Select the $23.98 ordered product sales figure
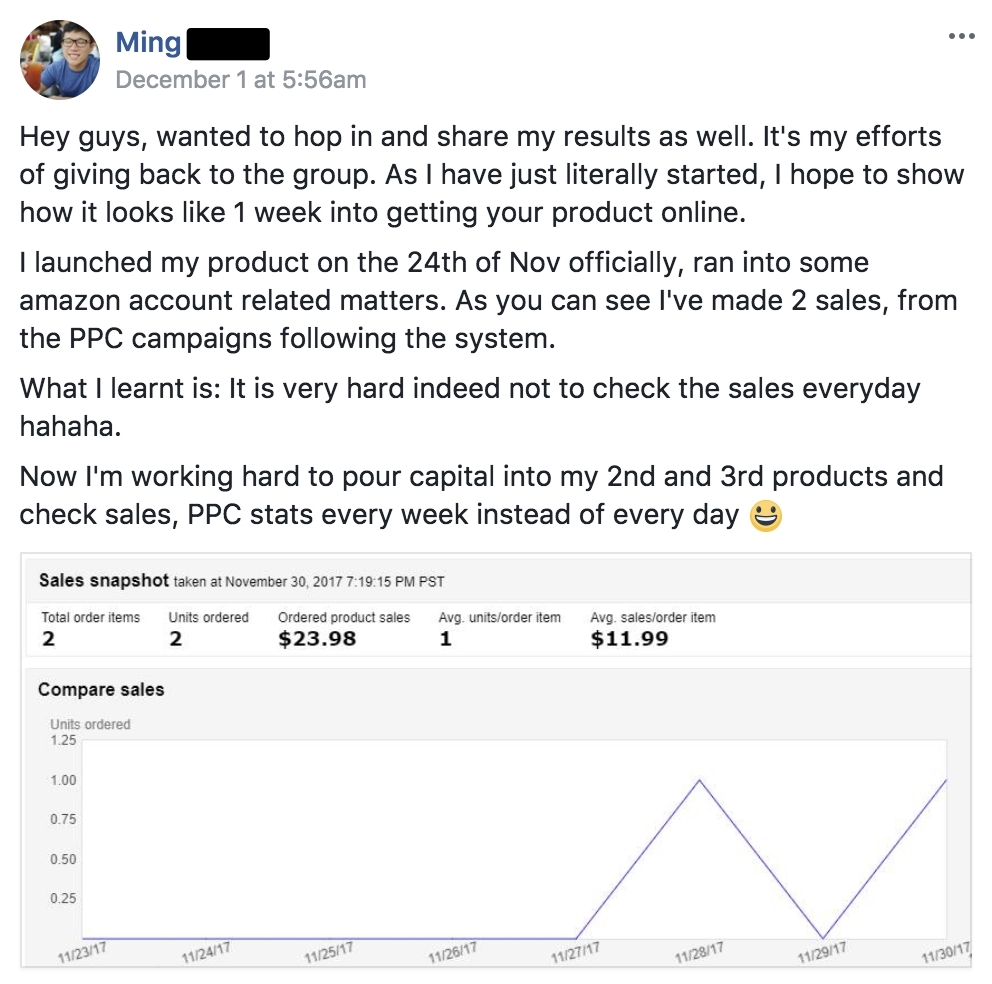This screenshot has height=984, width=992. click(317, 638)
